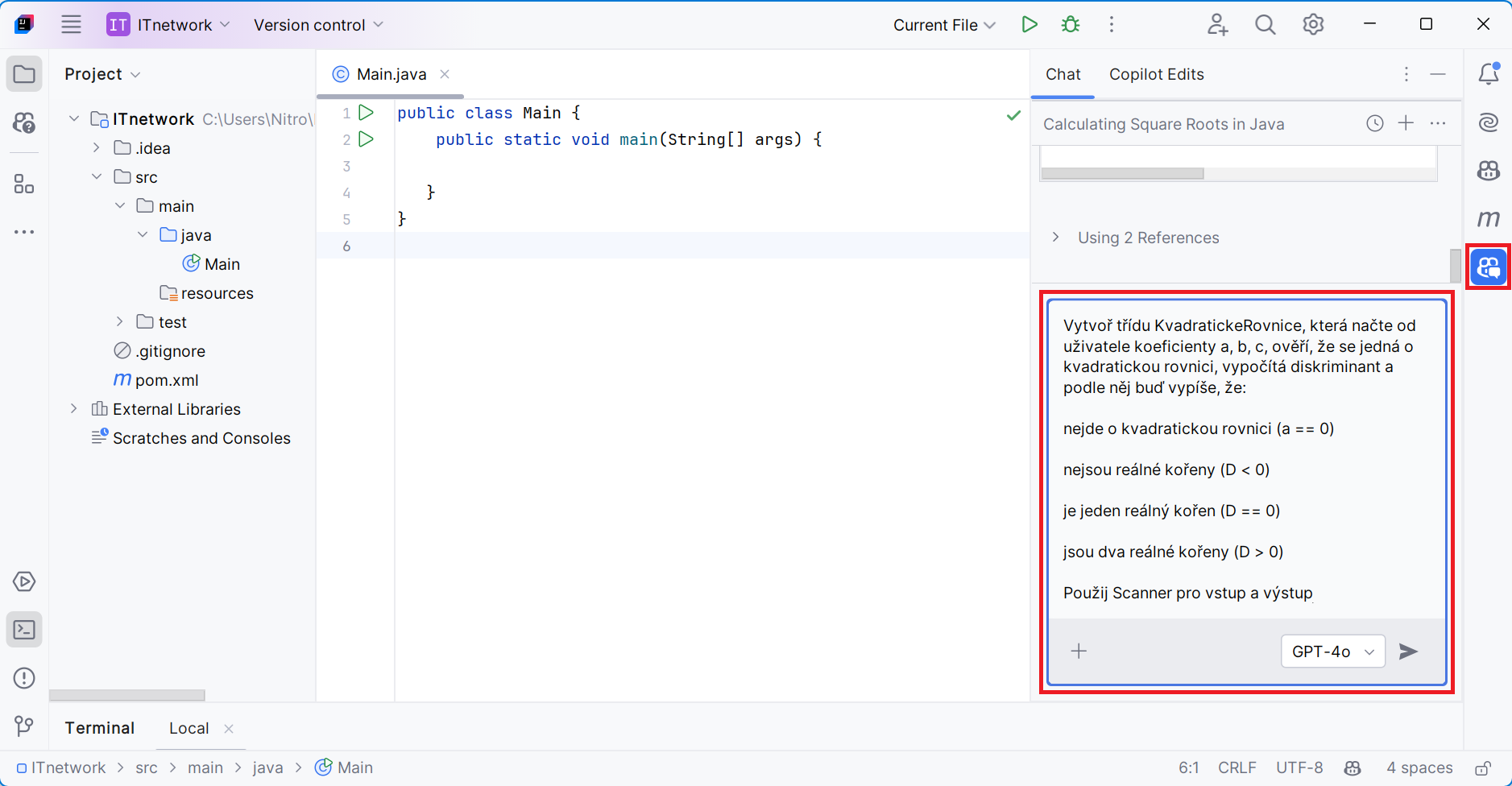Start debugging with the bug icon
Screen dimensions: 1512x786
point(1071,24)
